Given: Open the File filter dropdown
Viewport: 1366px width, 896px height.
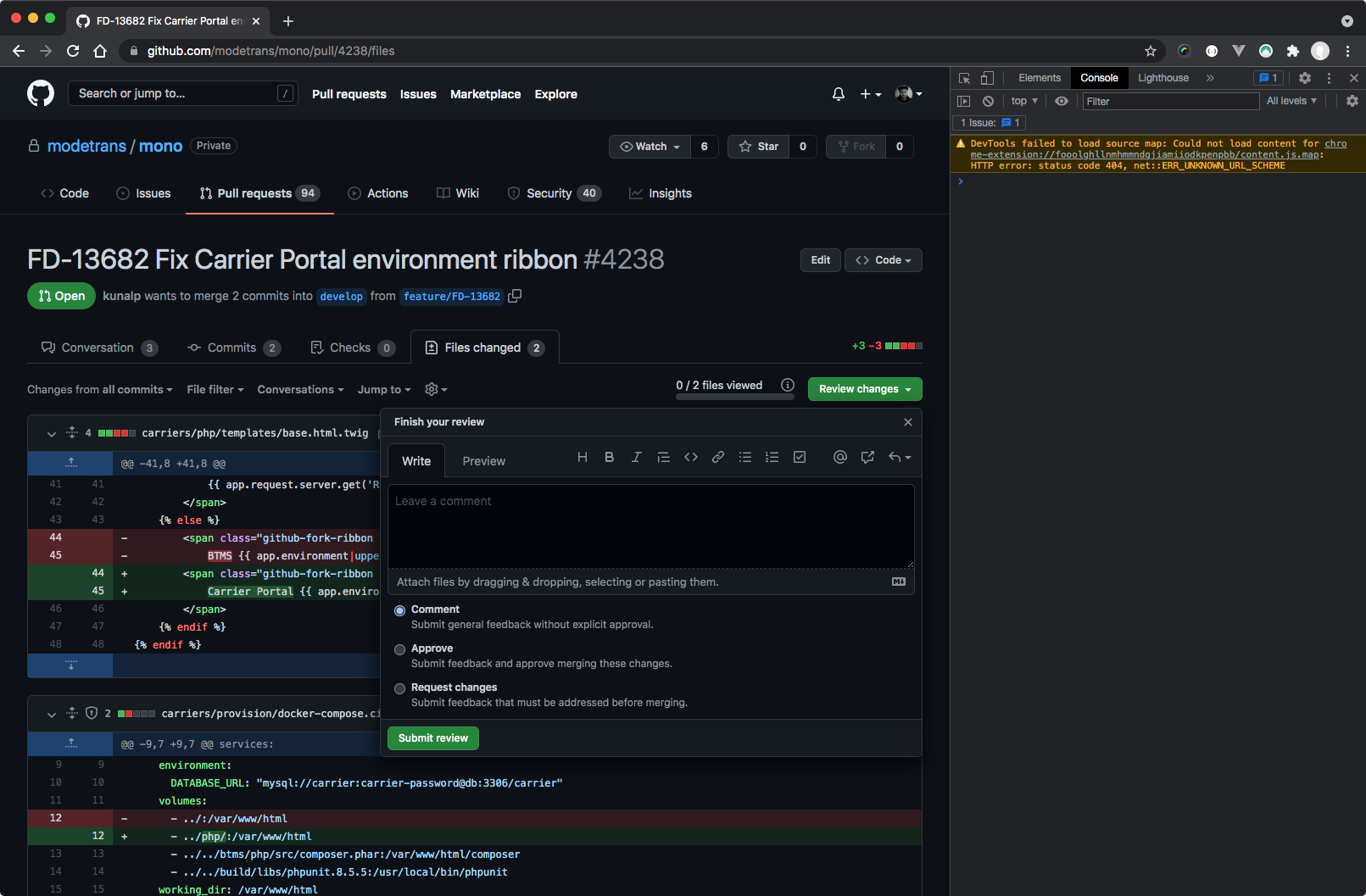Looking at the screenshot, I should pos(215,389).
